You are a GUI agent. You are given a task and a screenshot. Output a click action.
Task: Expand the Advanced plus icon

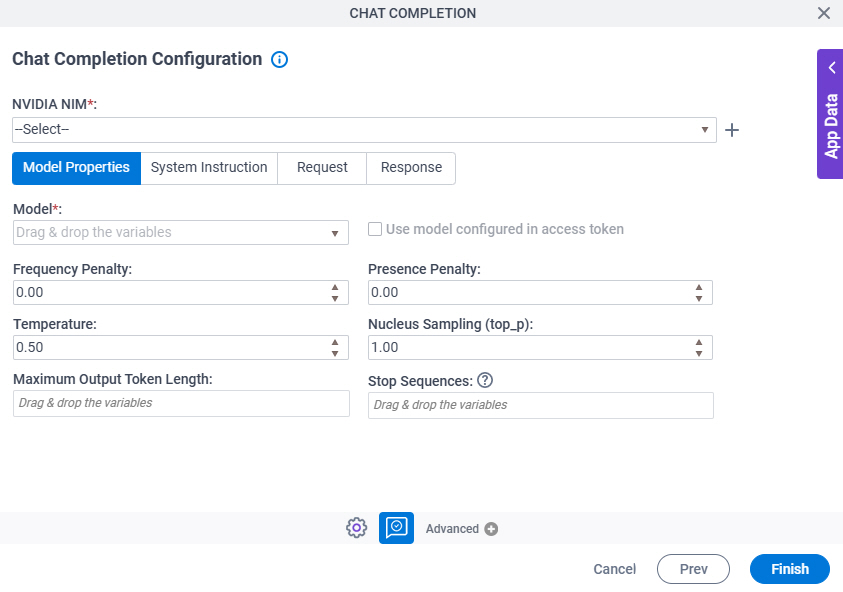click(x=491, y=529)
